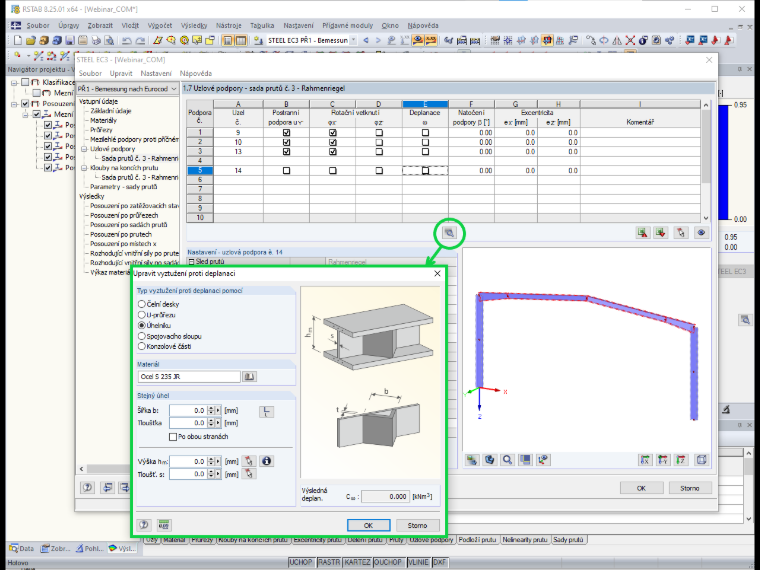
Task: Show view in Z direction icon
Action: pos(681,460)
